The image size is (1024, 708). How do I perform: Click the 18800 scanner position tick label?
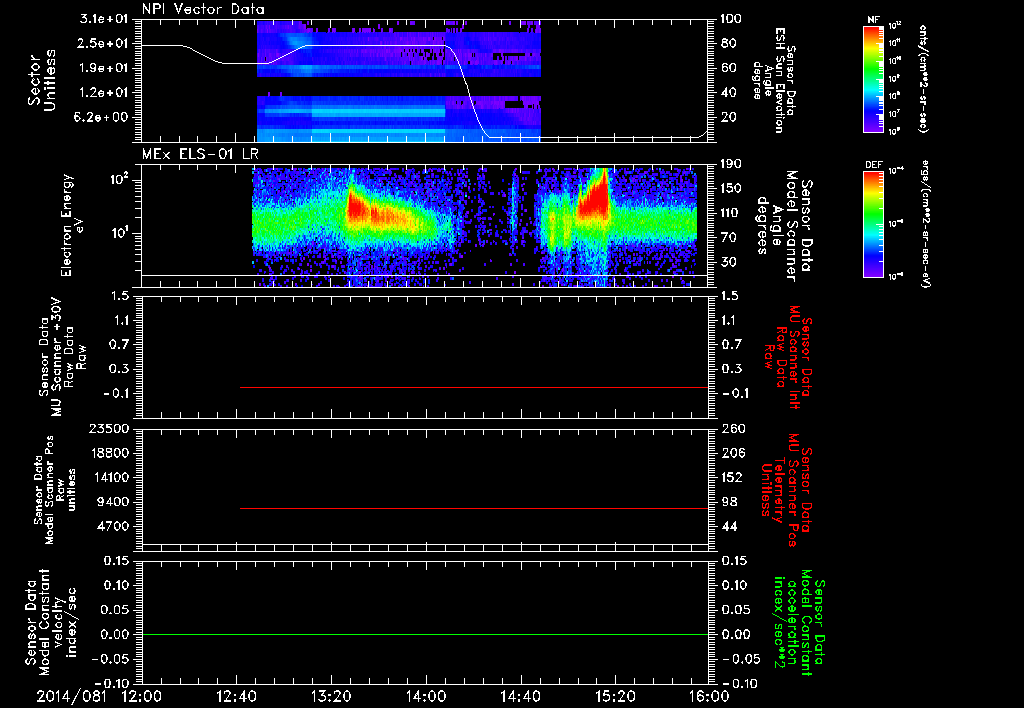click(x=108, y=453)
